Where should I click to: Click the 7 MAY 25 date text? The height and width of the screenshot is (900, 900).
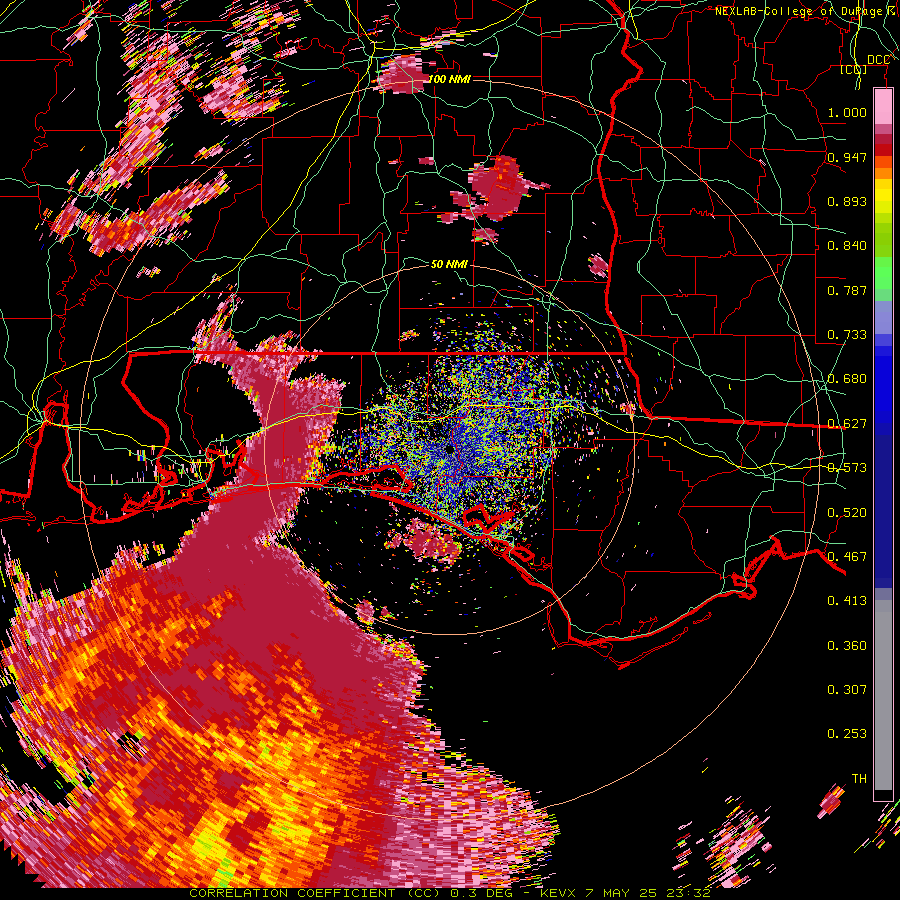tap(620, 893)
